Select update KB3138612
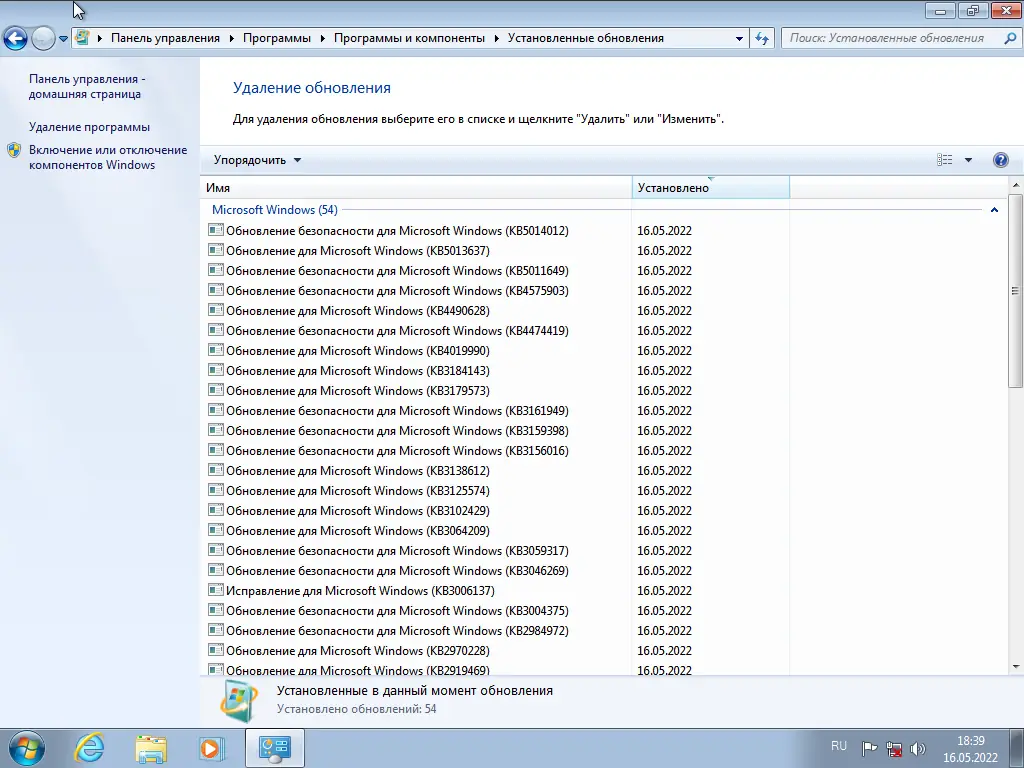The width and height of the screenshot is (1024, 768). (x=358, y=471)
